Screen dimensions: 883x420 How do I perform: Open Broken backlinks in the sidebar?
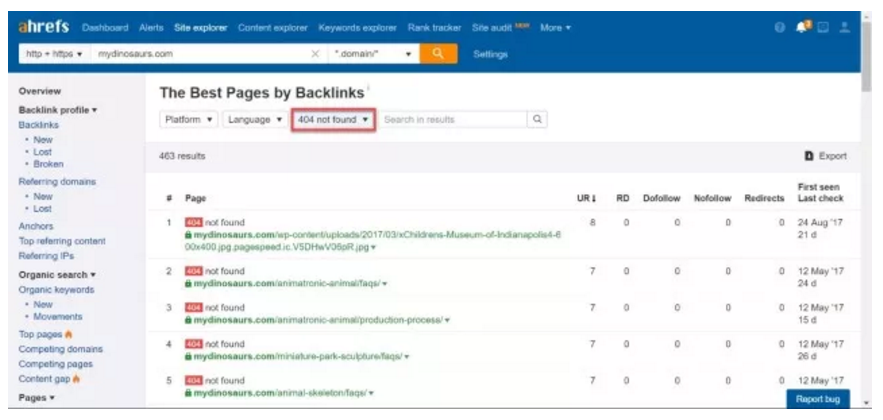pyautogui.click(x=48, y=164)
